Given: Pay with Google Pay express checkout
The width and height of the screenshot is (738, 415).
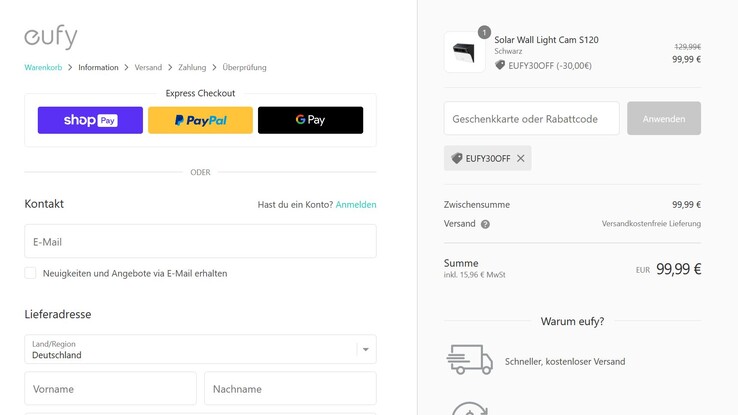Looking at the screenshot, I should tap(310, 120).
